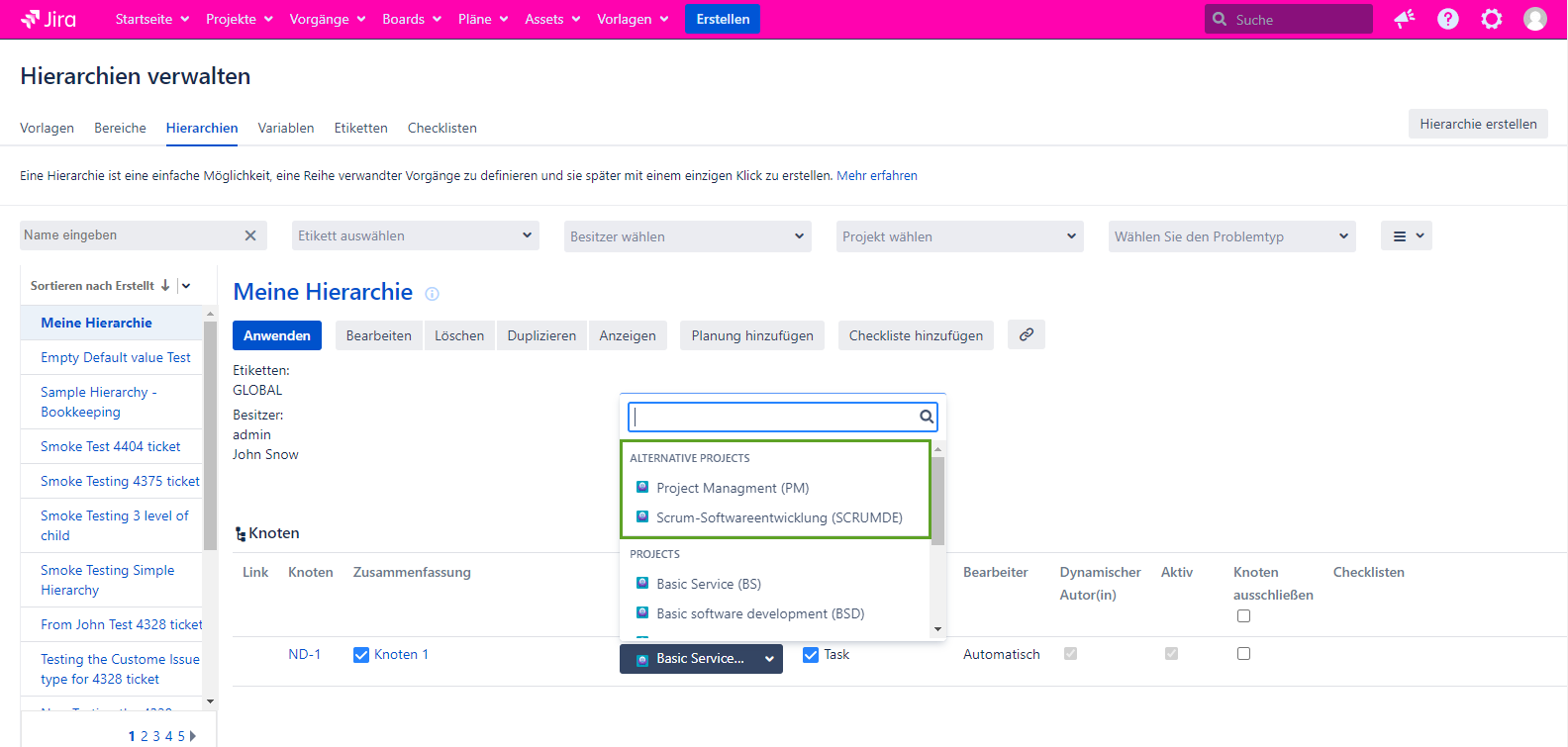The height and width of the screenshot is (747, 1568).
Task: Expand the Projekt wählen dropdown
Action: (x=959, y=236)
